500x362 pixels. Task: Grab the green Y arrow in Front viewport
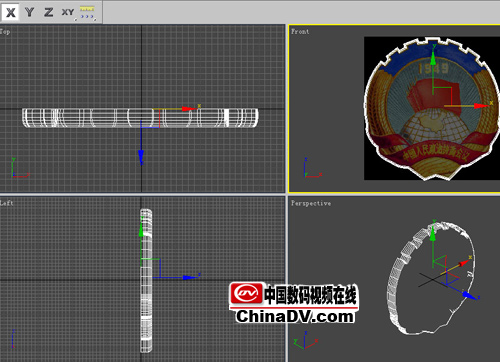[x=433, y=59]
